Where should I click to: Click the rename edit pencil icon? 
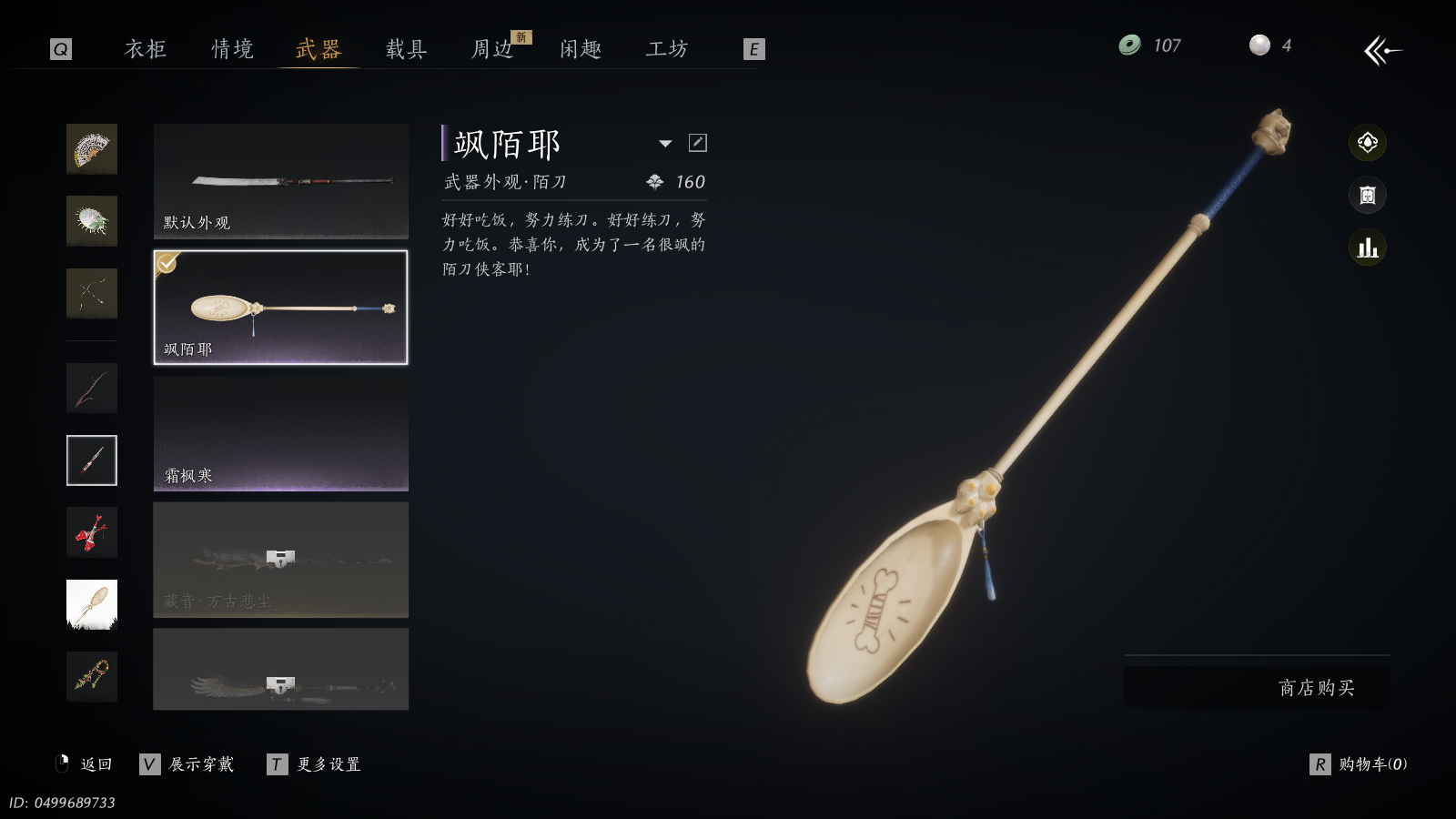coord(698,143)
